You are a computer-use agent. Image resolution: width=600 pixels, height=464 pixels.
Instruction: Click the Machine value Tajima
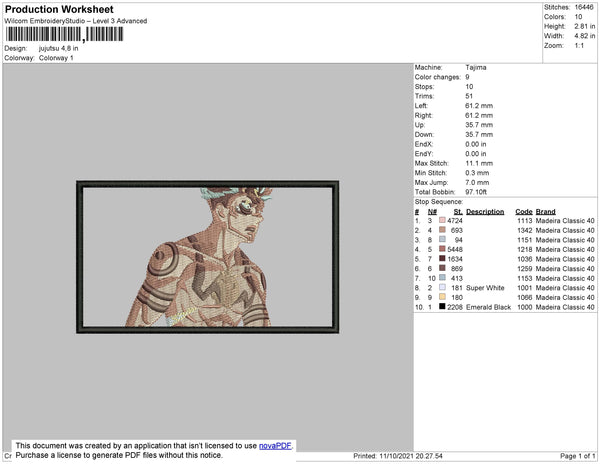pos(476,67)
